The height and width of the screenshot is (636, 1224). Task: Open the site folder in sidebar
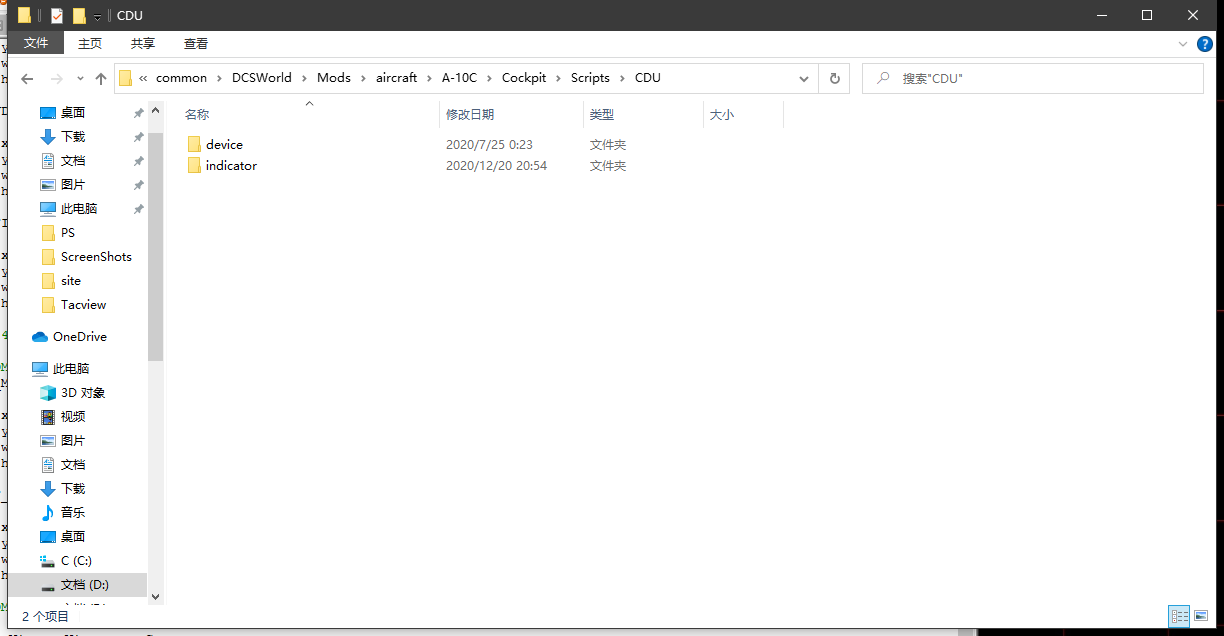[x=71, y=281]
